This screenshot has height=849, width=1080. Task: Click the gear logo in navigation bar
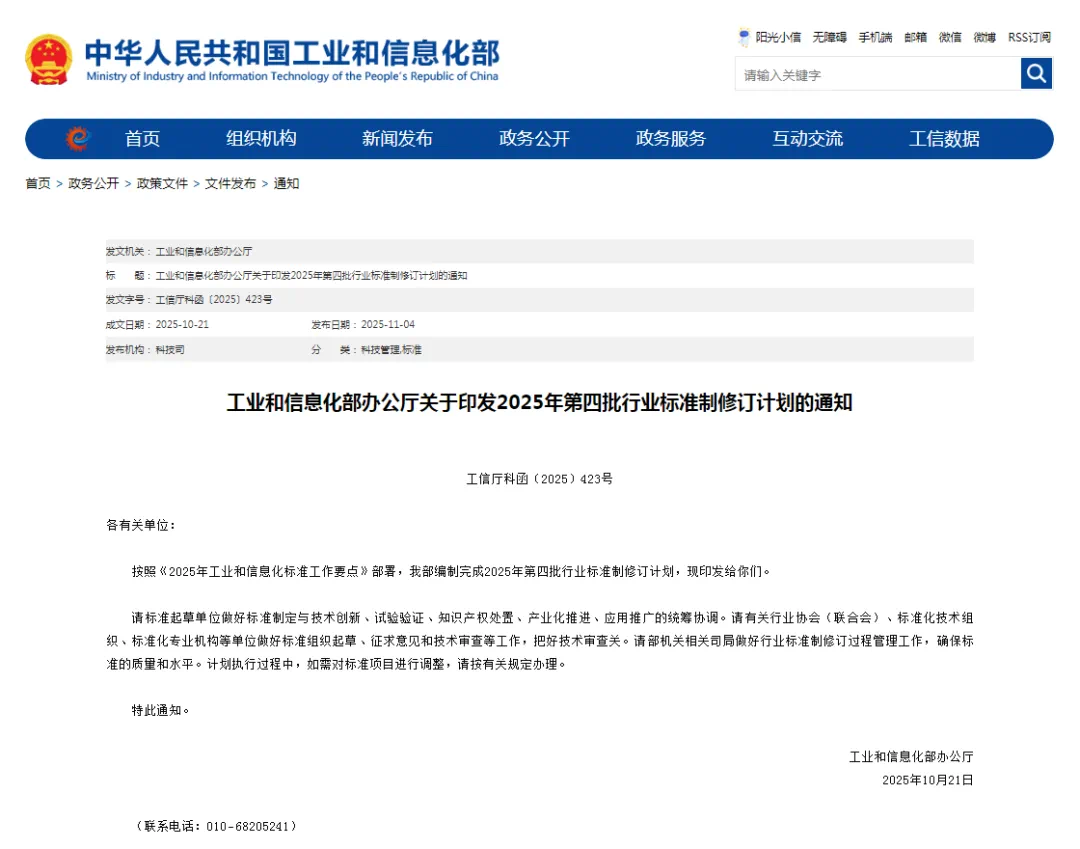pos(77,139)
